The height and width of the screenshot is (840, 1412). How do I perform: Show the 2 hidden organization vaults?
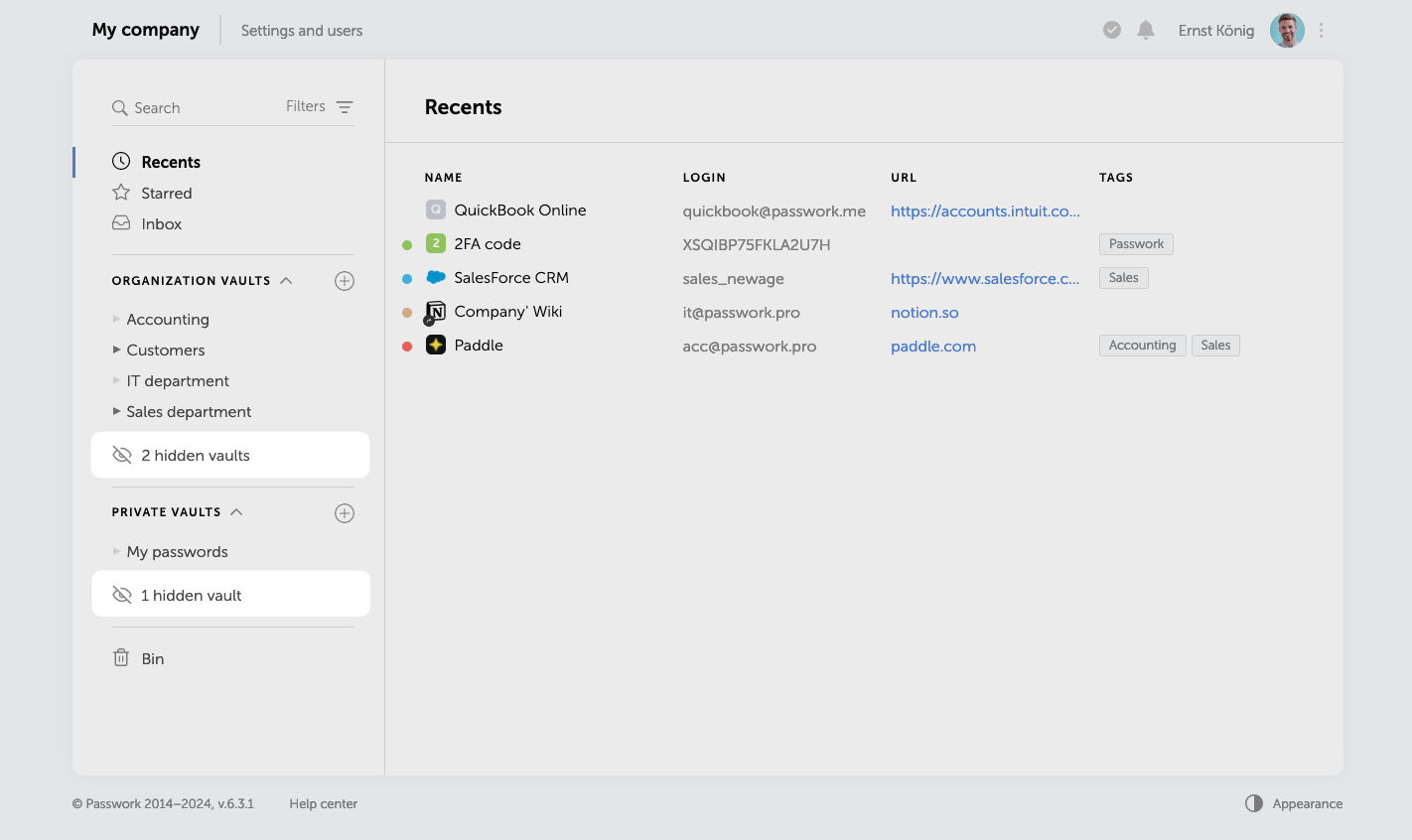[230, 455]
